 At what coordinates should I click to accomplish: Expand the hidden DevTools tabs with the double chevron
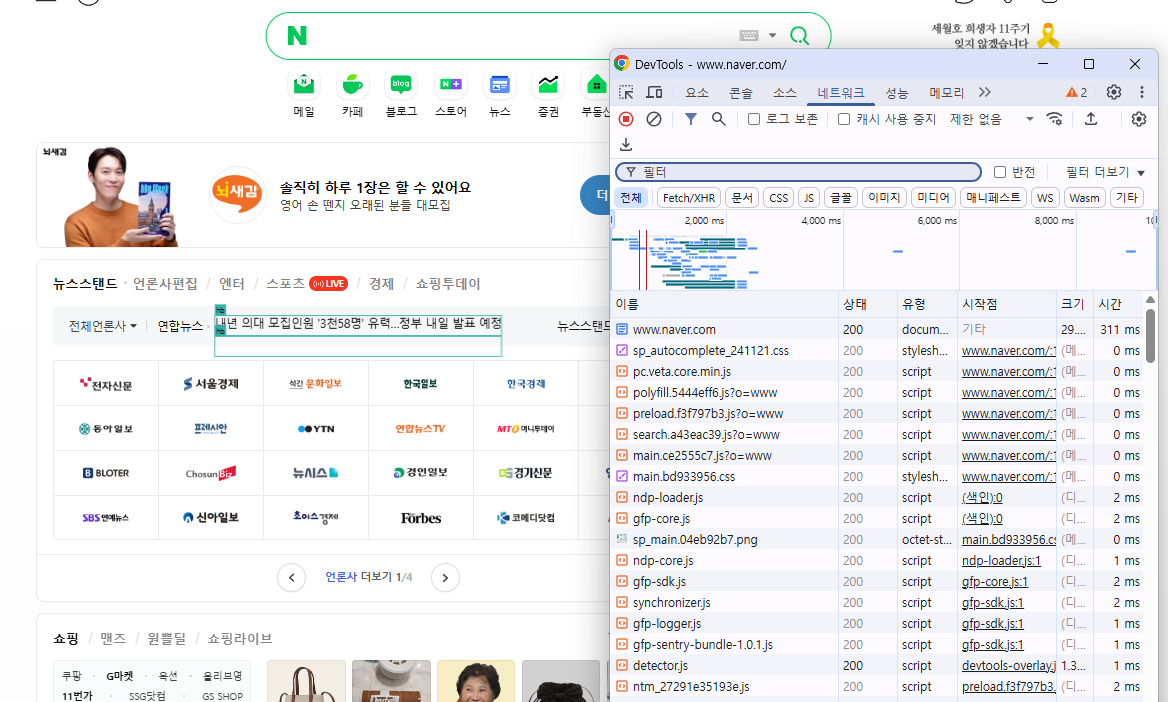[985, 92]
